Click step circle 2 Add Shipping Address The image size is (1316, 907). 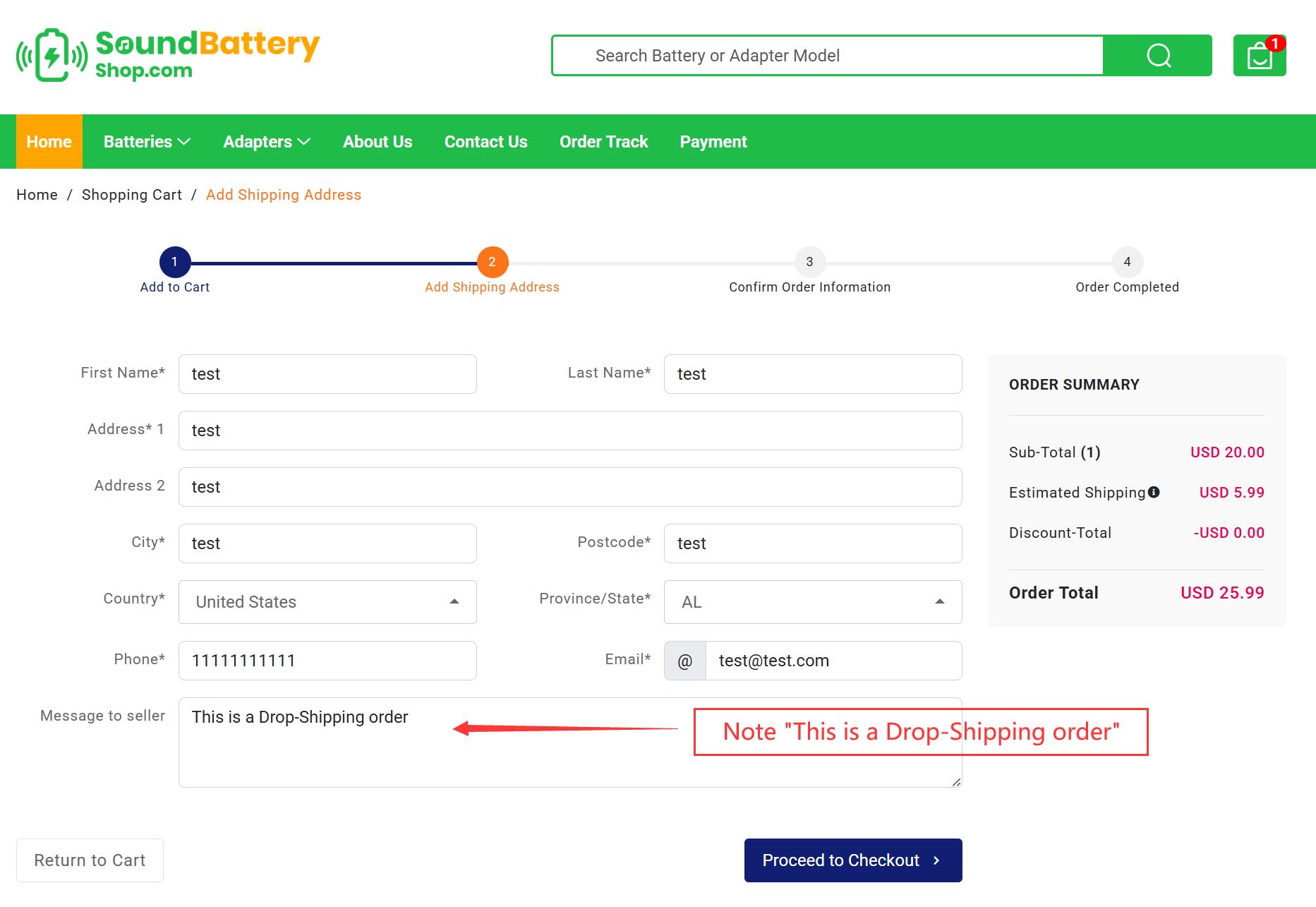tap(492, 261)
